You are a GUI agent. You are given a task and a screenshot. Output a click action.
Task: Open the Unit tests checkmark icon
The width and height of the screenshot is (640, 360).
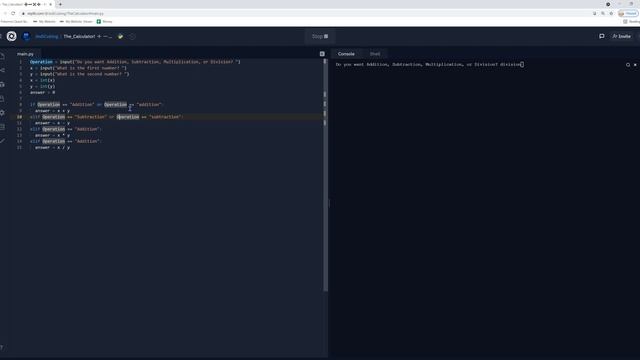click(x=2, y=141)
